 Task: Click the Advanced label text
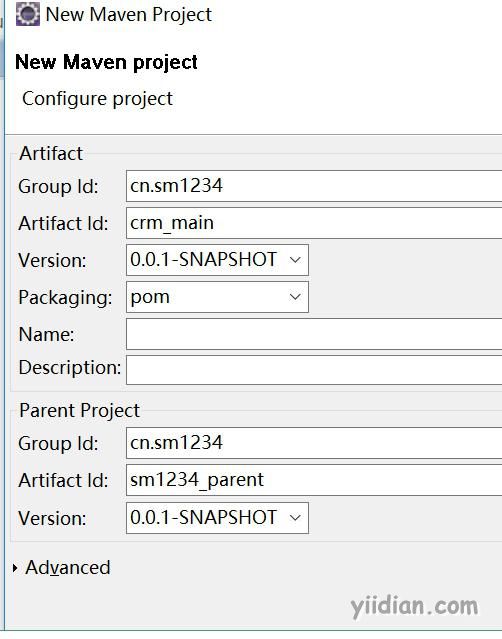68,568
